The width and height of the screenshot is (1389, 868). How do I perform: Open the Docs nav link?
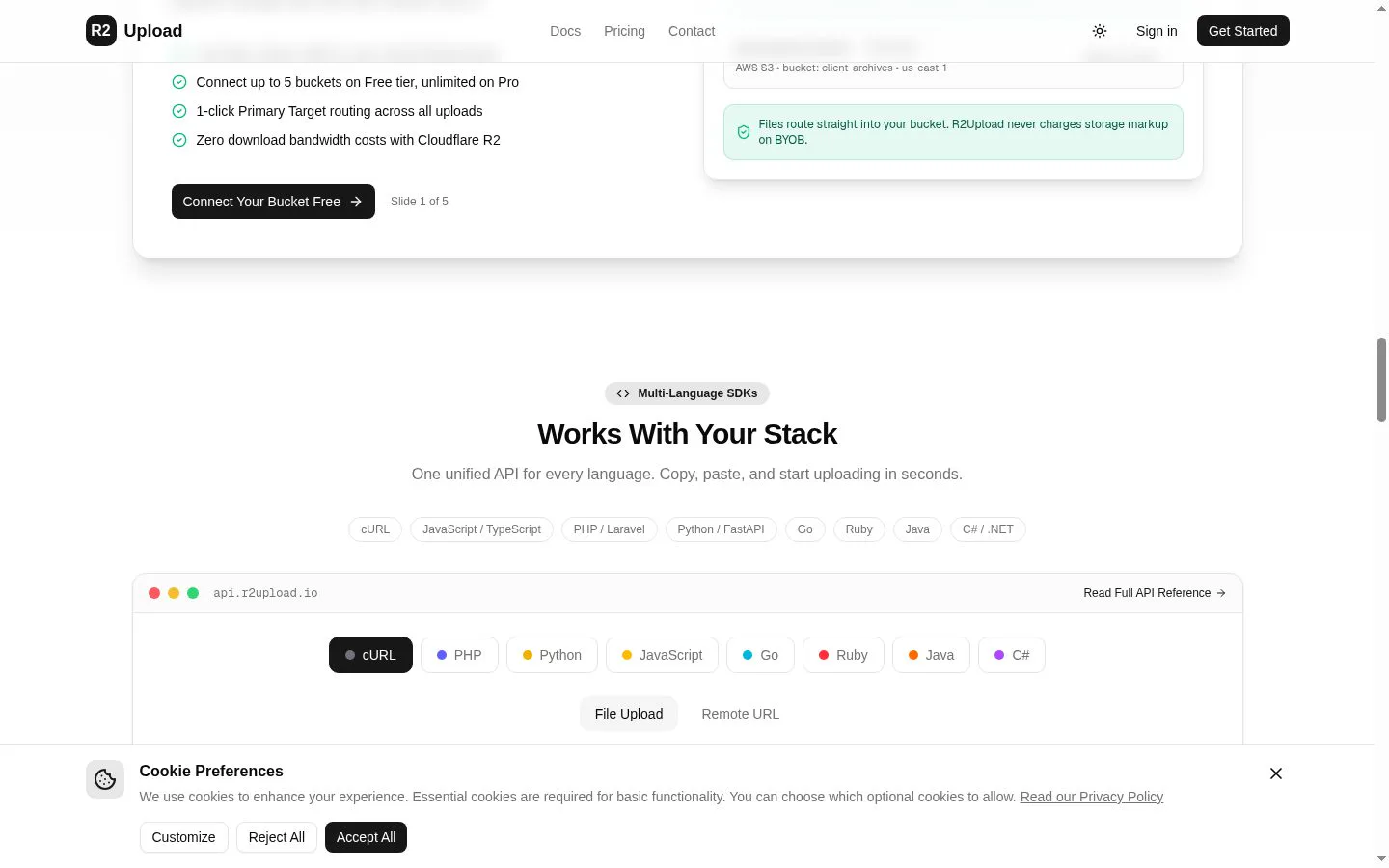click(565, 31)
